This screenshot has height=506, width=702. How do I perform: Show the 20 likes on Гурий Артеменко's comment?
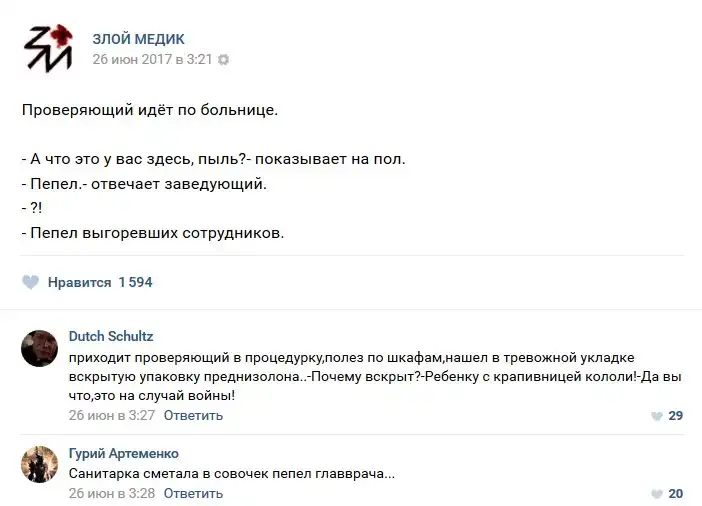point(675,494)
